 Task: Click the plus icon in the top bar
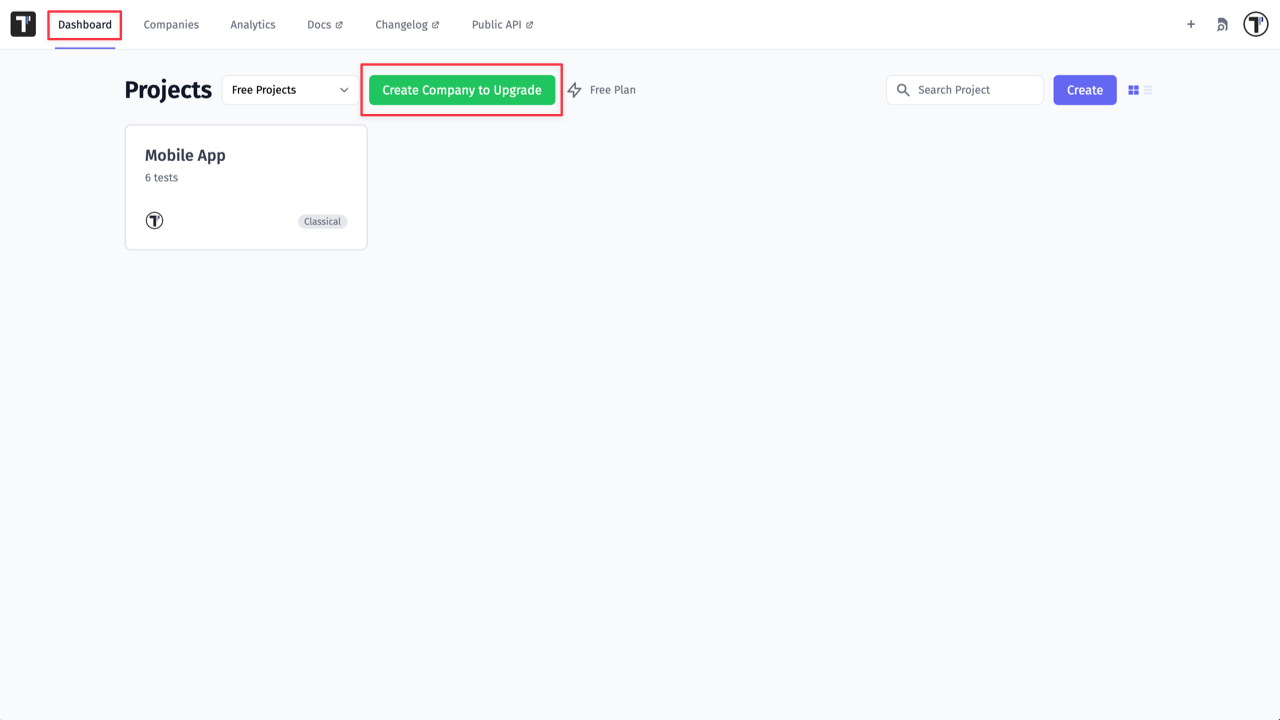point(1191,24)
